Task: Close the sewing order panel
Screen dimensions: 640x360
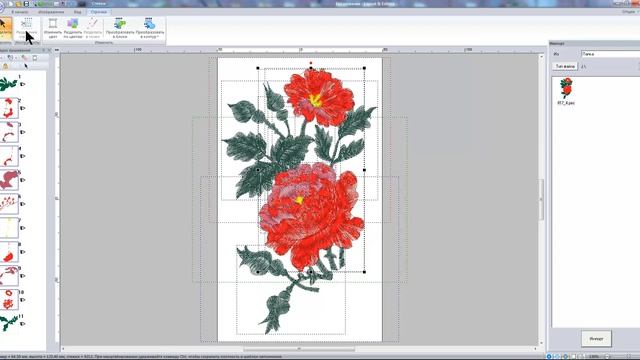Action: 49,50
